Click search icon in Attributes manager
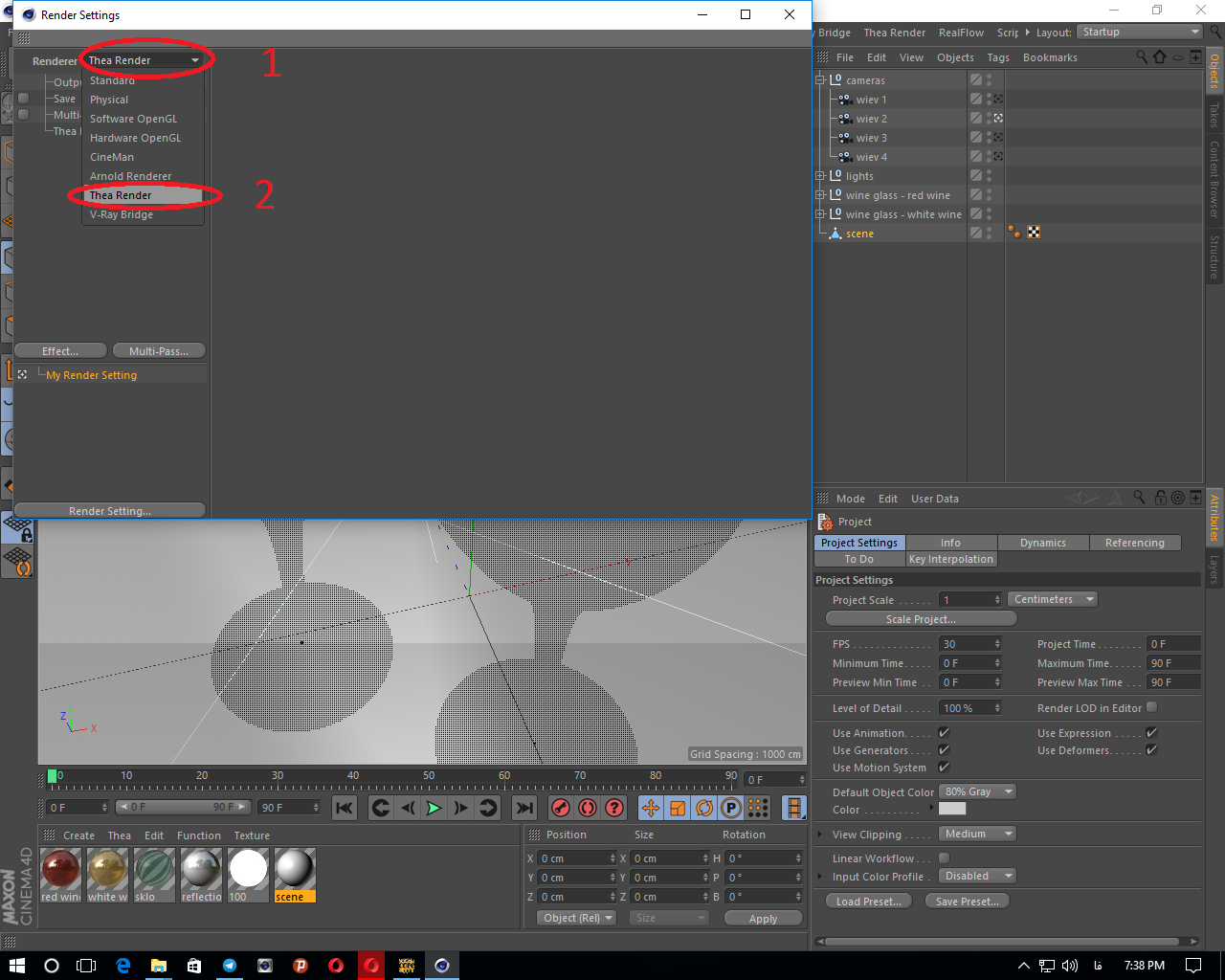 point(1139,498)
